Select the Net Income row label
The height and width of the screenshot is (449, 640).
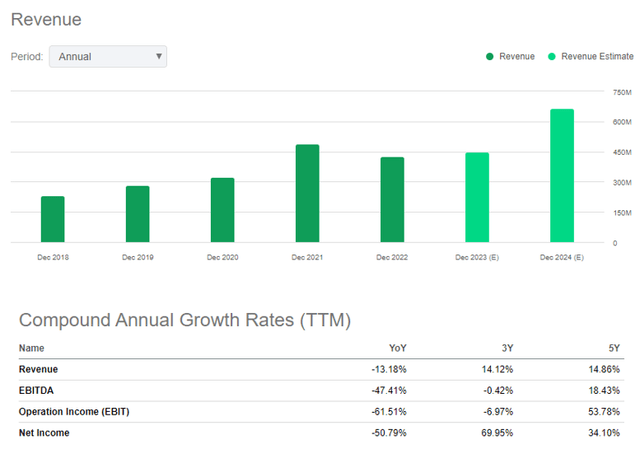tap(45, 433)
